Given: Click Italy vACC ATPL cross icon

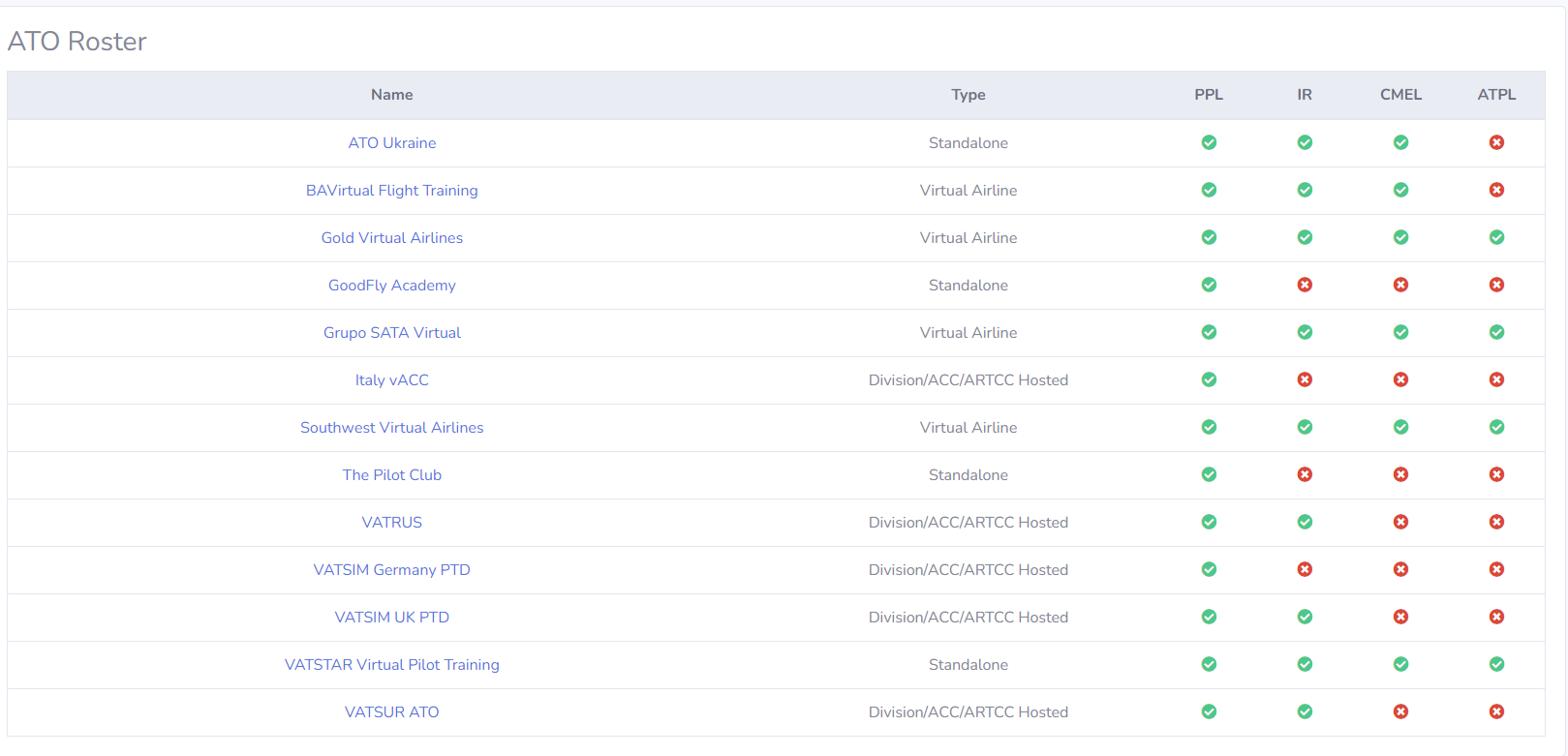Looking at the screenshot, I should [x=1497, y=379].
